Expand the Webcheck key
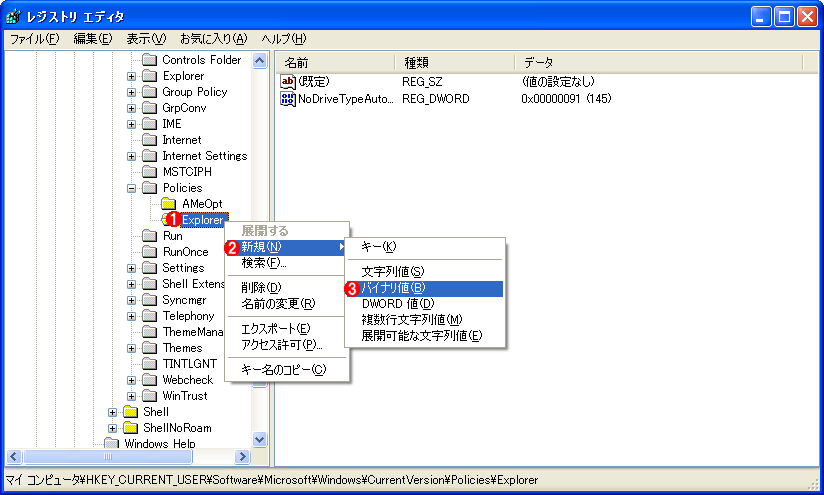 (131, 380)
